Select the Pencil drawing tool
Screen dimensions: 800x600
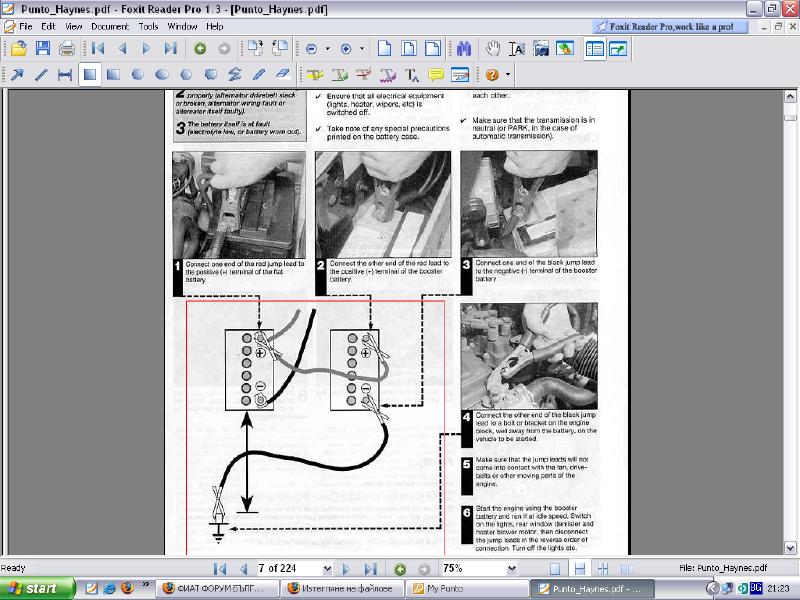pyautogui.click(x=258, y=74)
